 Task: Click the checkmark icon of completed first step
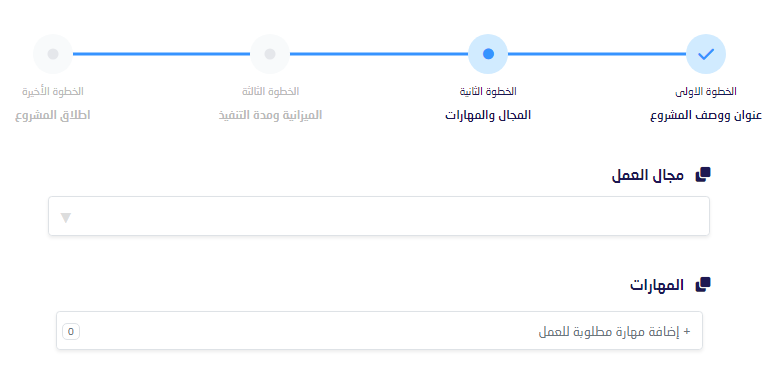[706, 54]
